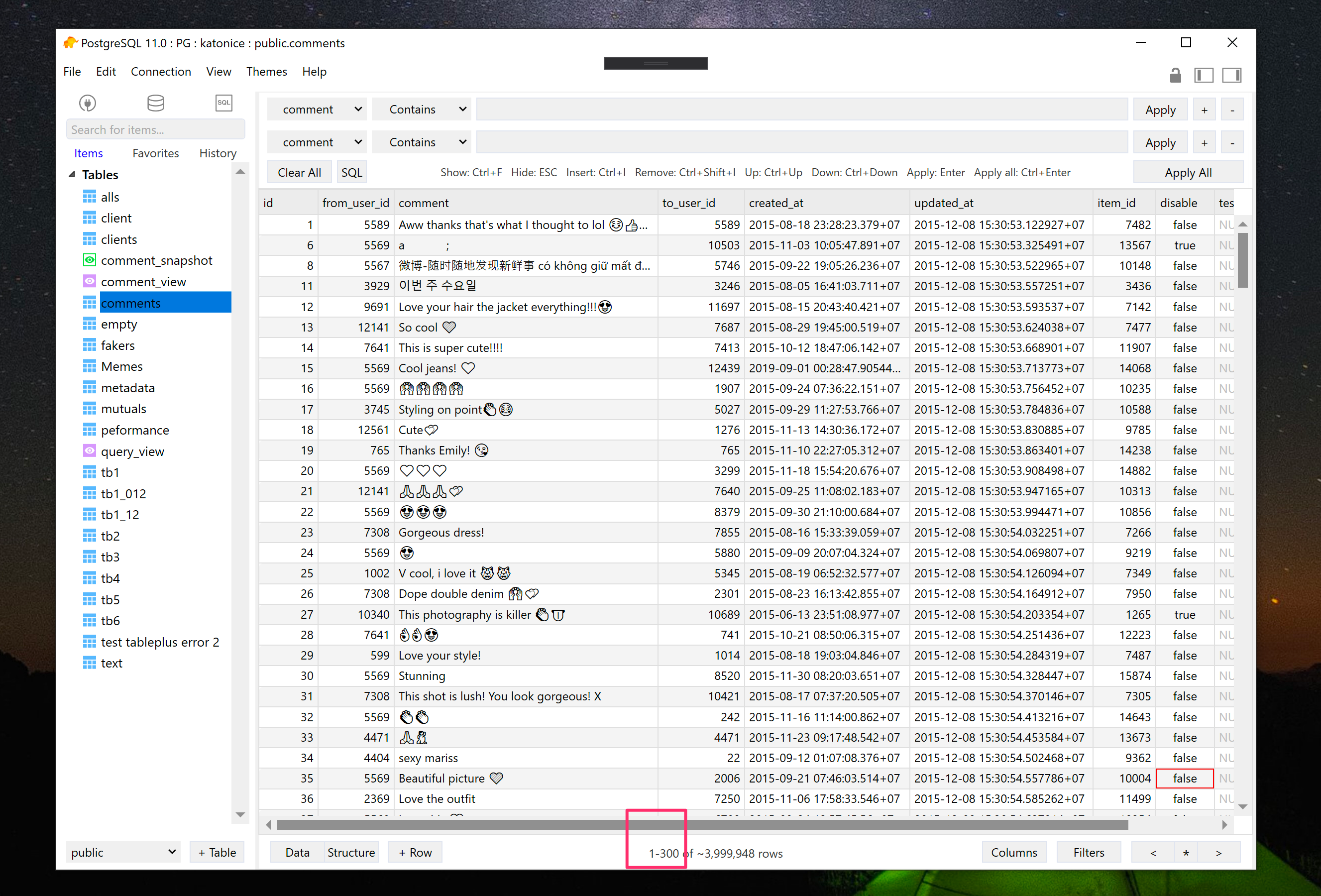This screenshot has width=1321, height=896.
Task: Open the connection plug icon
Action: tap(87, 103)
